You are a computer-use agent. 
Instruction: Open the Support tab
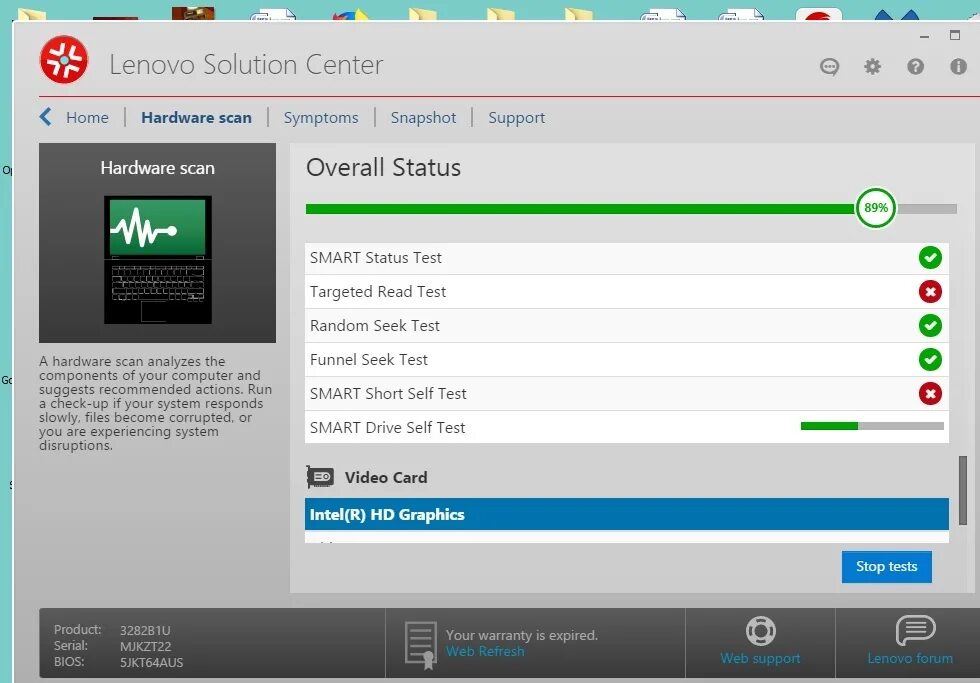(x=516, y=117)
